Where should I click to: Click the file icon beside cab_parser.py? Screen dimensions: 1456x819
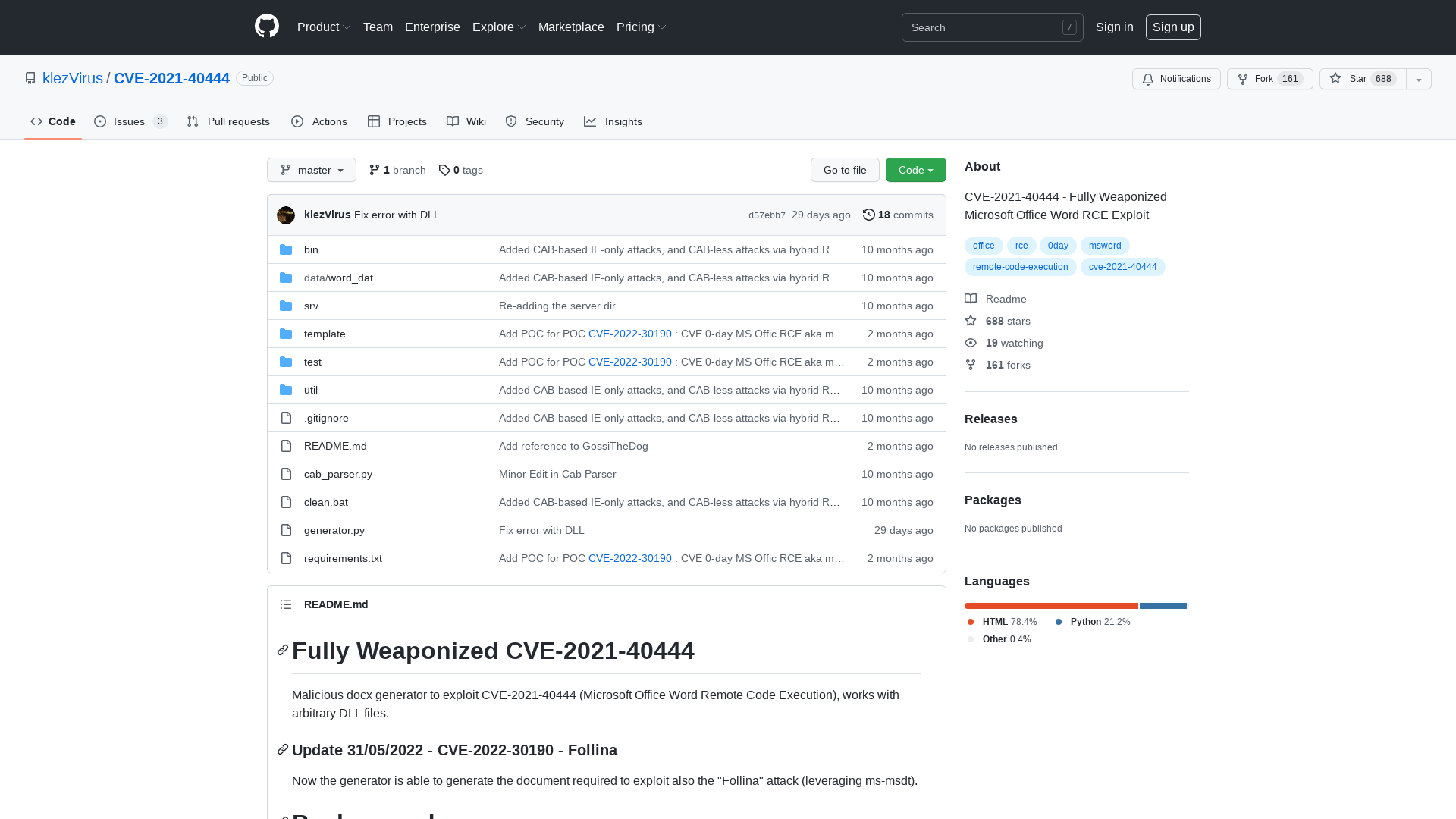(x=286, y=474)
